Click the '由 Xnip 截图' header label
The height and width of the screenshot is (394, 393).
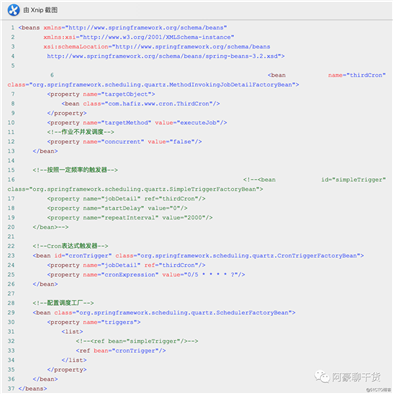click(40, 10)
